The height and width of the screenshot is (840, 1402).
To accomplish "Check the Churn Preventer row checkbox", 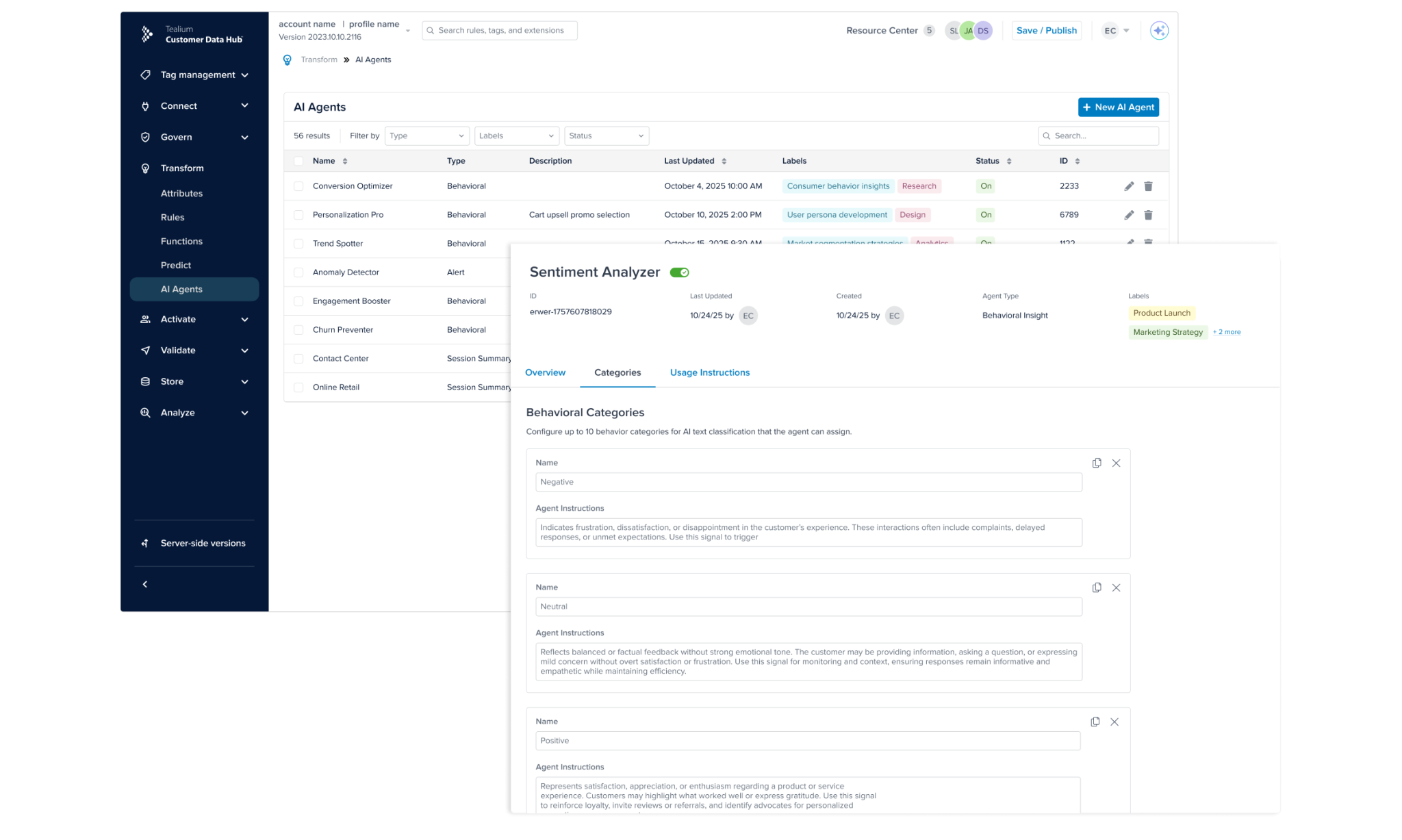I will click(x=298, y=330).
